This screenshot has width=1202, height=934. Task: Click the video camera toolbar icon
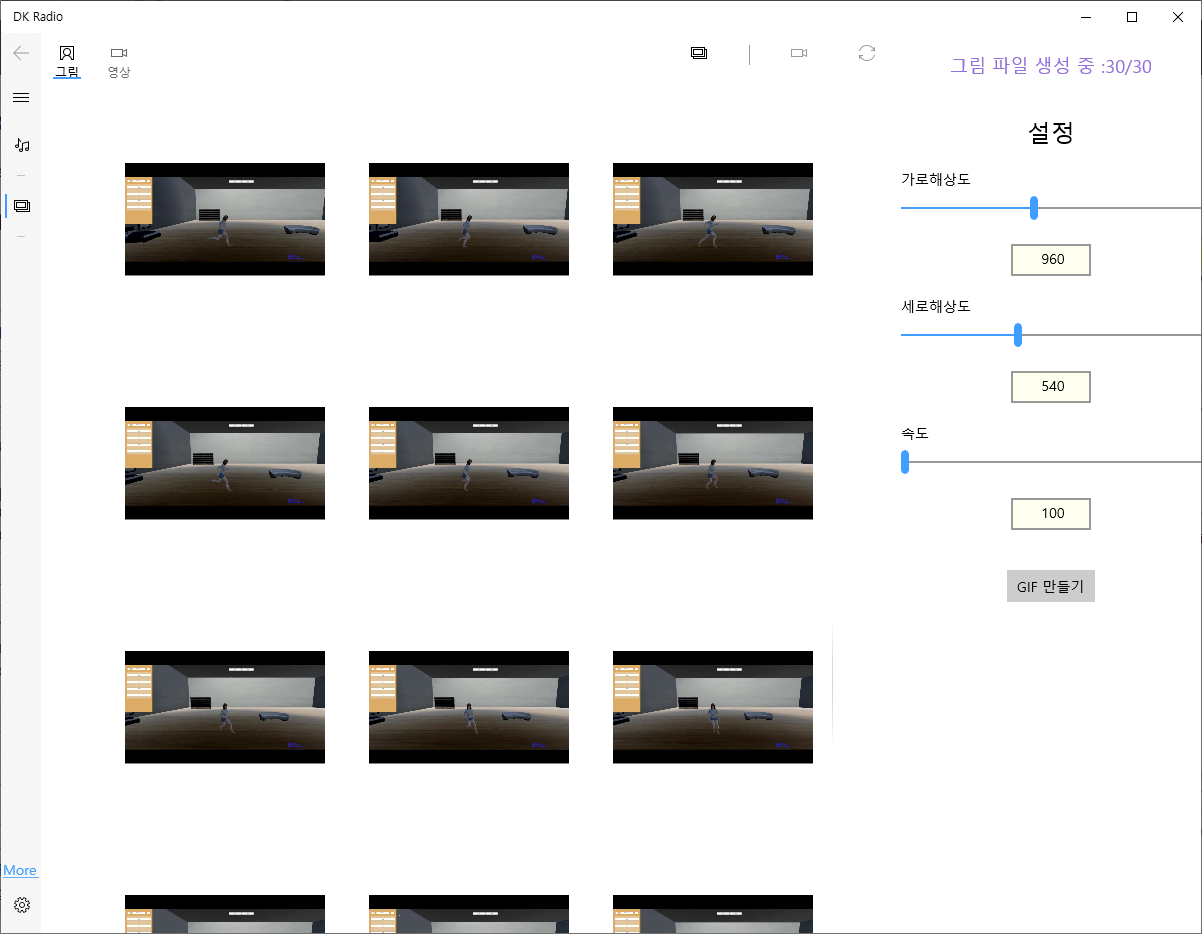799,53
